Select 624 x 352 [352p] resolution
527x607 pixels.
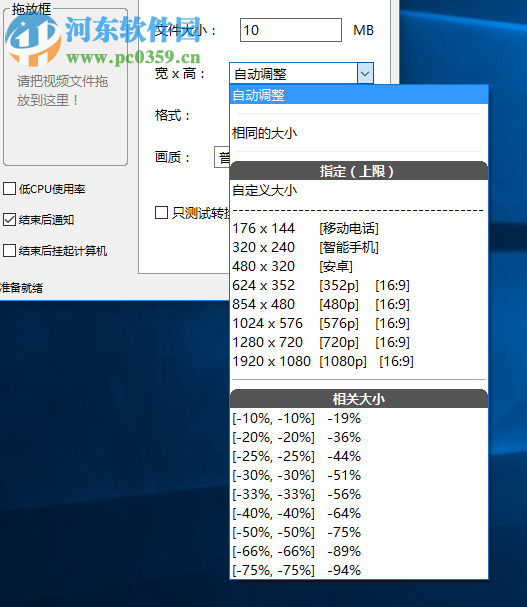tap(359, 285)
